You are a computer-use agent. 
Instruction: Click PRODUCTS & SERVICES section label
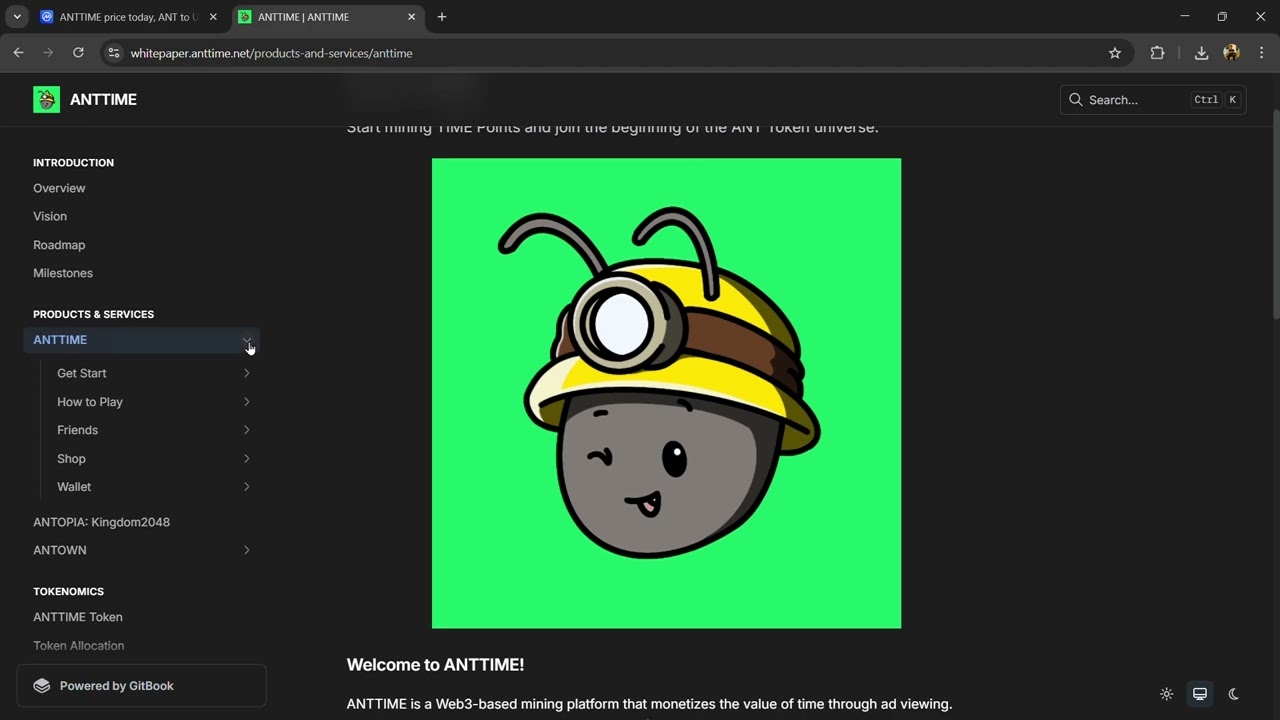tap(93, 314)
